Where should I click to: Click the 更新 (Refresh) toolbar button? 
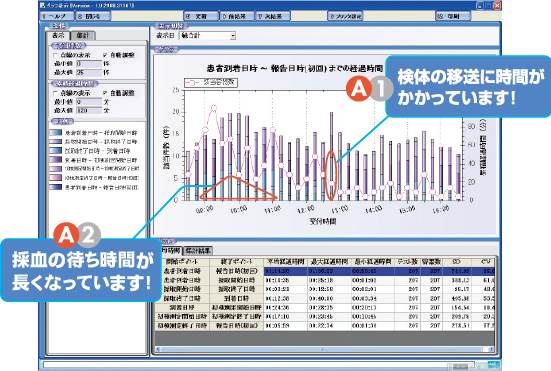pyautogui.click(x=201, y=16)
